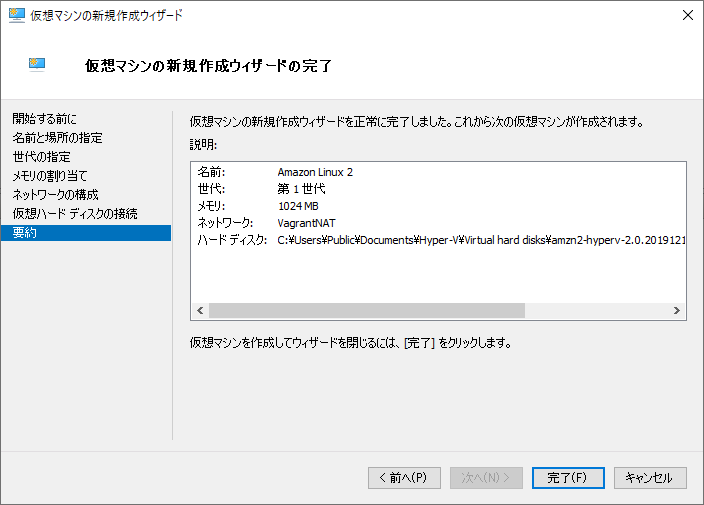The image size is (704, 505).
Task: Click the 1024 MB memory value
Action: tap(298, 206)
